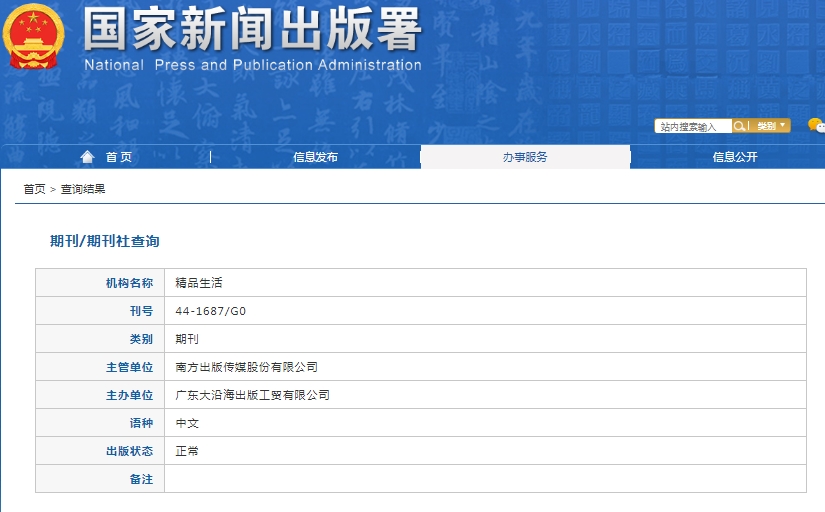Switch to the 办事服务 tab
Screen dimensions: 825x512
point(525,157)
